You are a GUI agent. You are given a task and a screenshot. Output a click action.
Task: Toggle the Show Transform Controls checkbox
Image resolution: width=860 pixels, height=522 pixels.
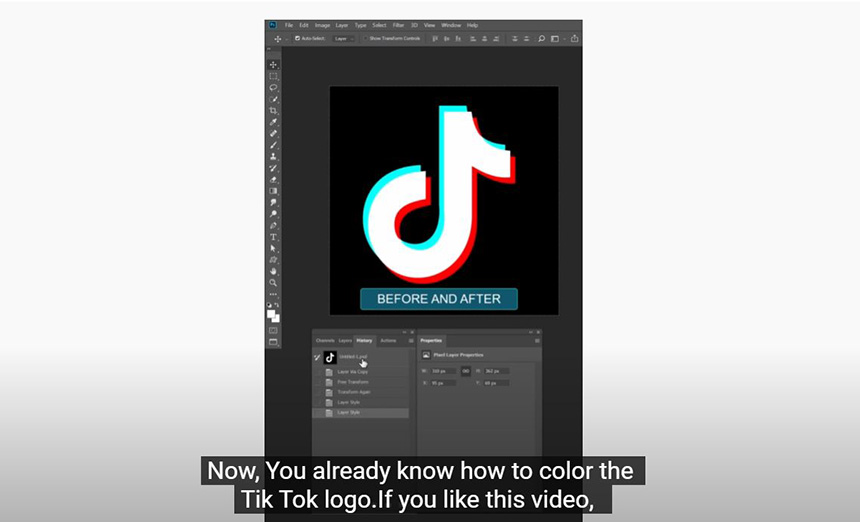(366, 38)
